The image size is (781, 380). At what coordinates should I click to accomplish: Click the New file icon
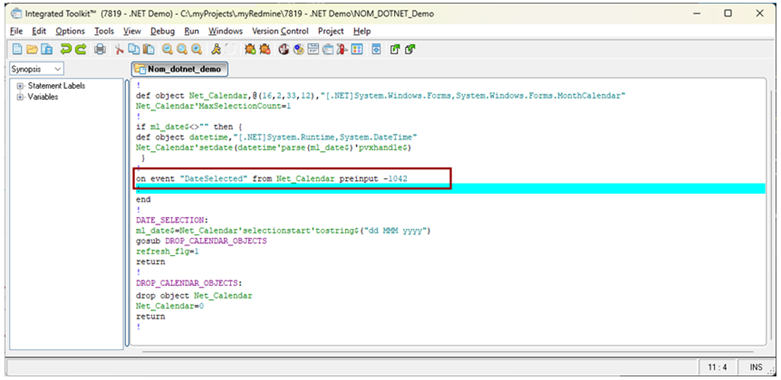[17, 49]
